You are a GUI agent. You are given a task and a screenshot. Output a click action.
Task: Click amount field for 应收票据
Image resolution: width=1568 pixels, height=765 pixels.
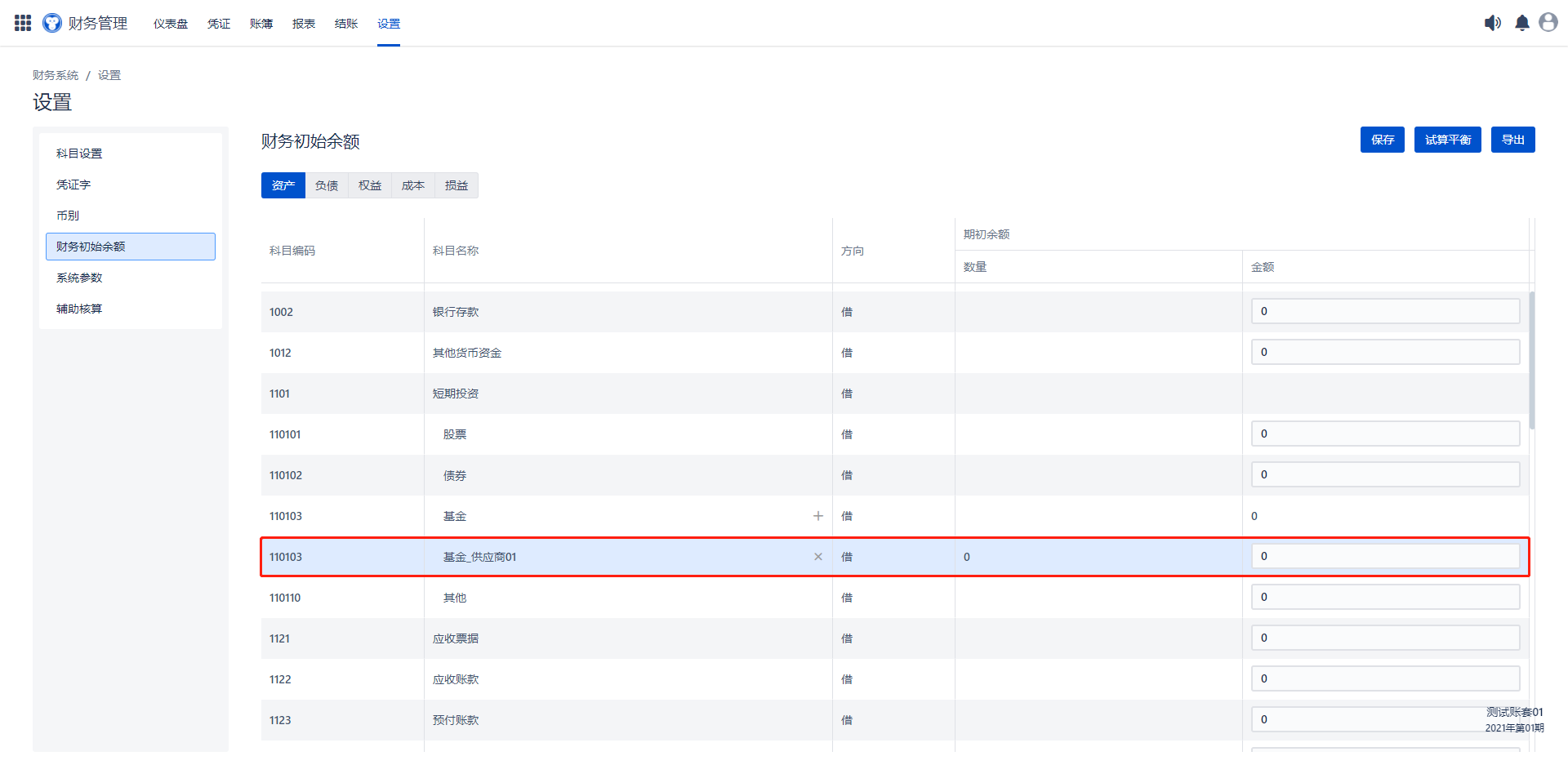(1385, 638)
